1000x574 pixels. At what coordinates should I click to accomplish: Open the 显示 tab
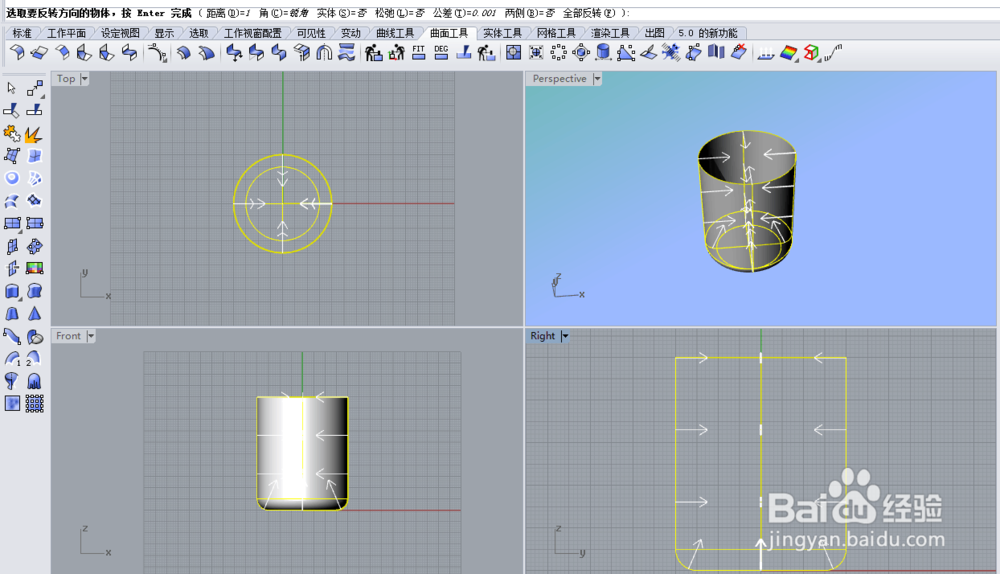pyautogui.click(x=164, y=33)
